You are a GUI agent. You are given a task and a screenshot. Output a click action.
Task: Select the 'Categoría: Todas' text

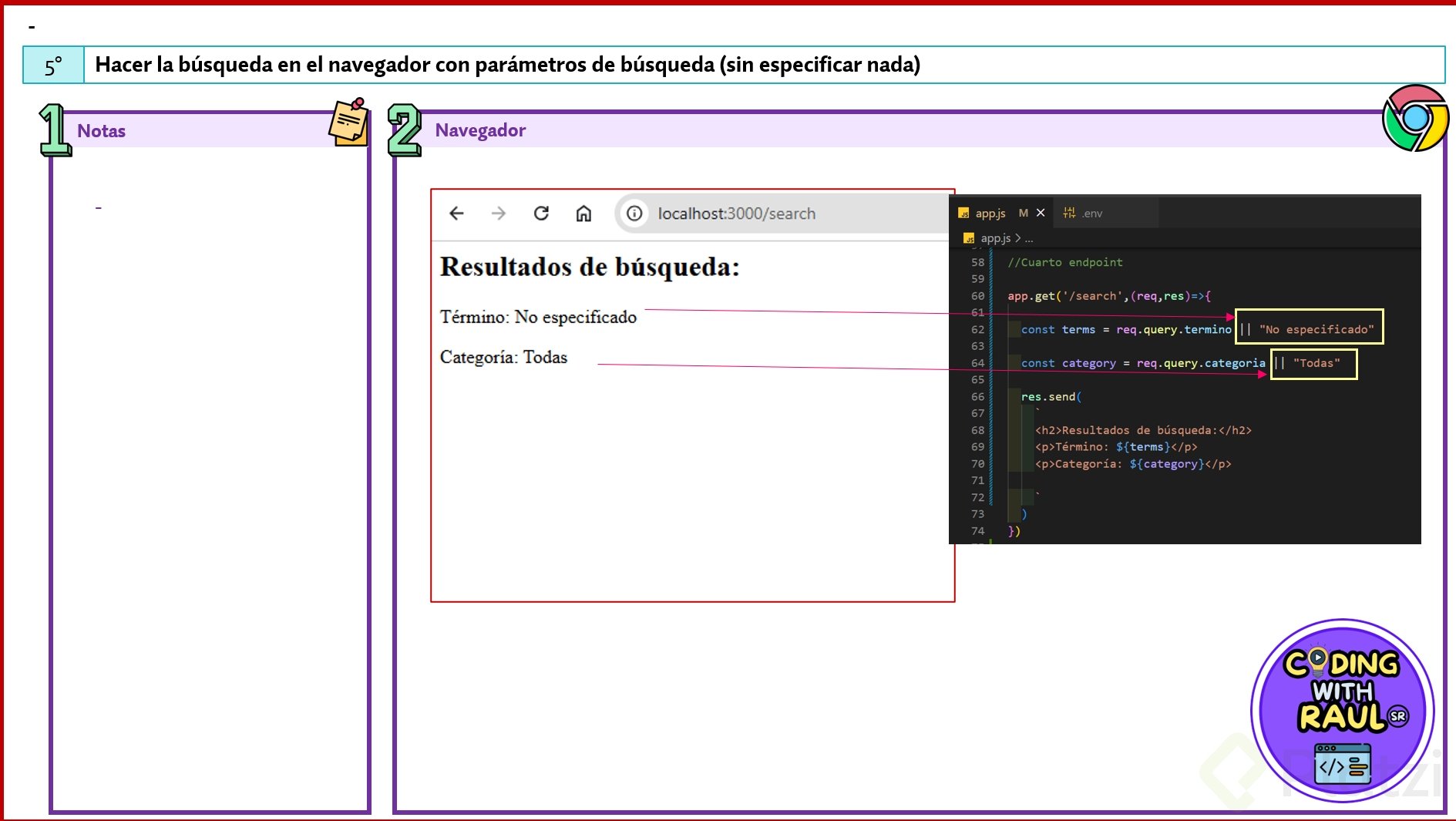(503, 357)
